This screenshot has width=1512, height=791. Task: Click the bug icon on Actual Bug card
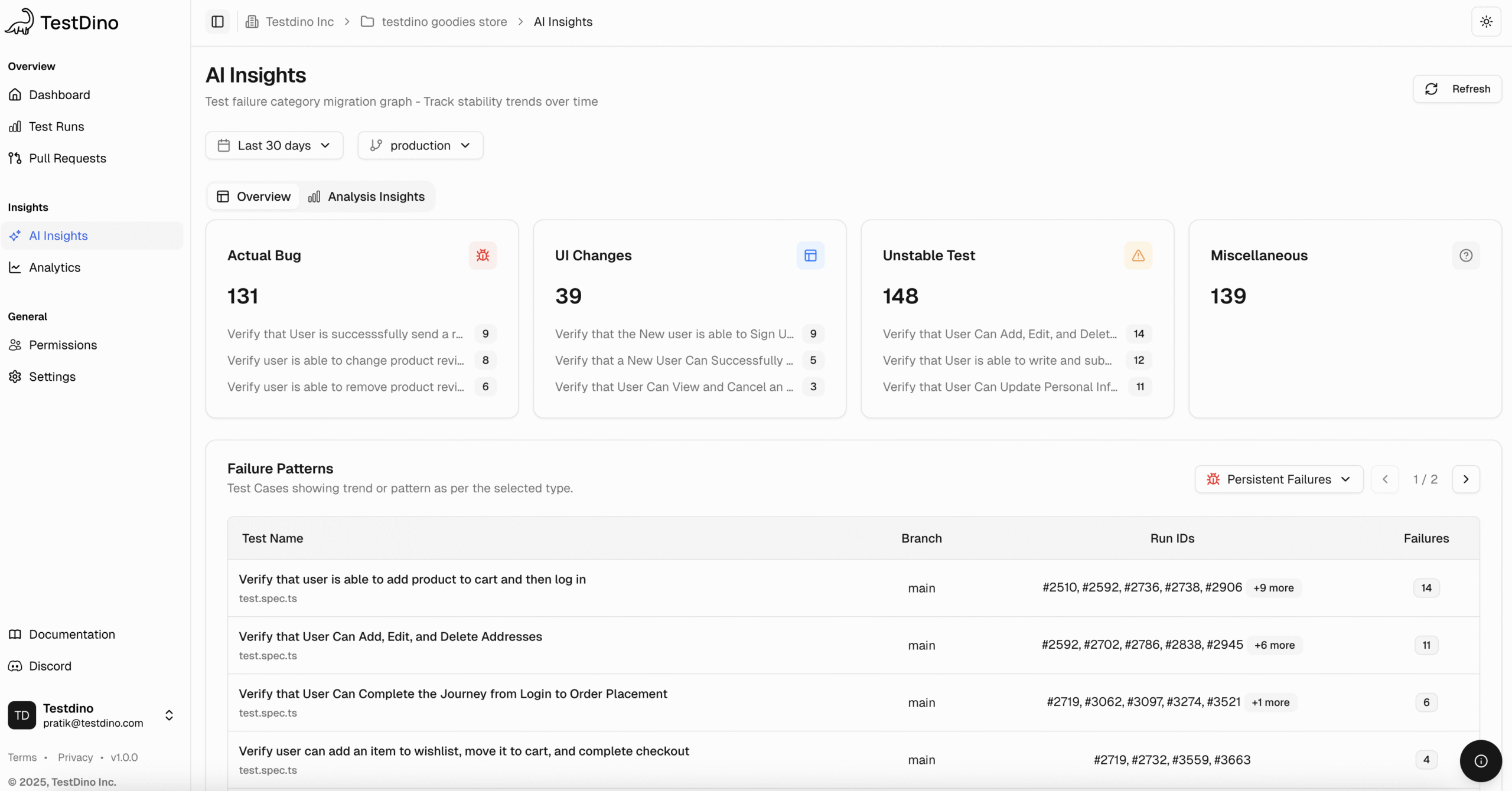tap(483, 255)
